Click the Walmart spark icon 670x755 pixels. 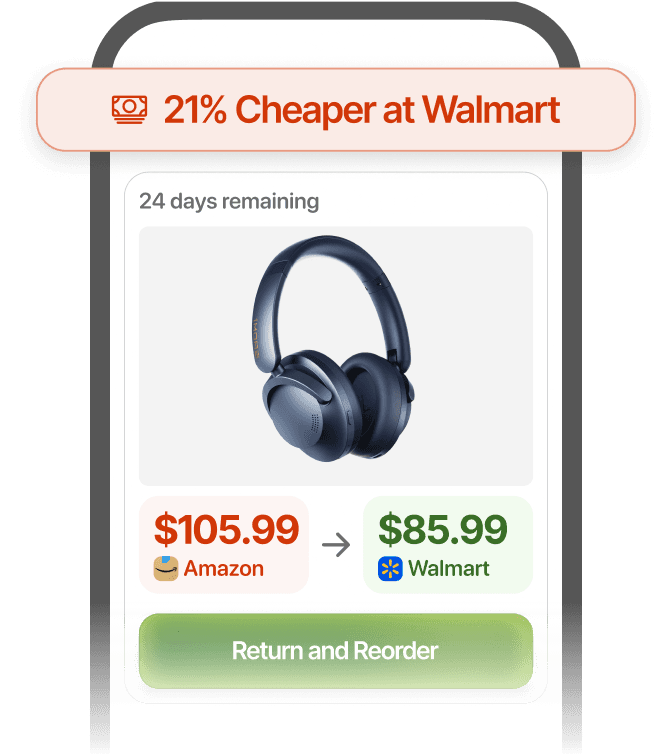[390, 569]
